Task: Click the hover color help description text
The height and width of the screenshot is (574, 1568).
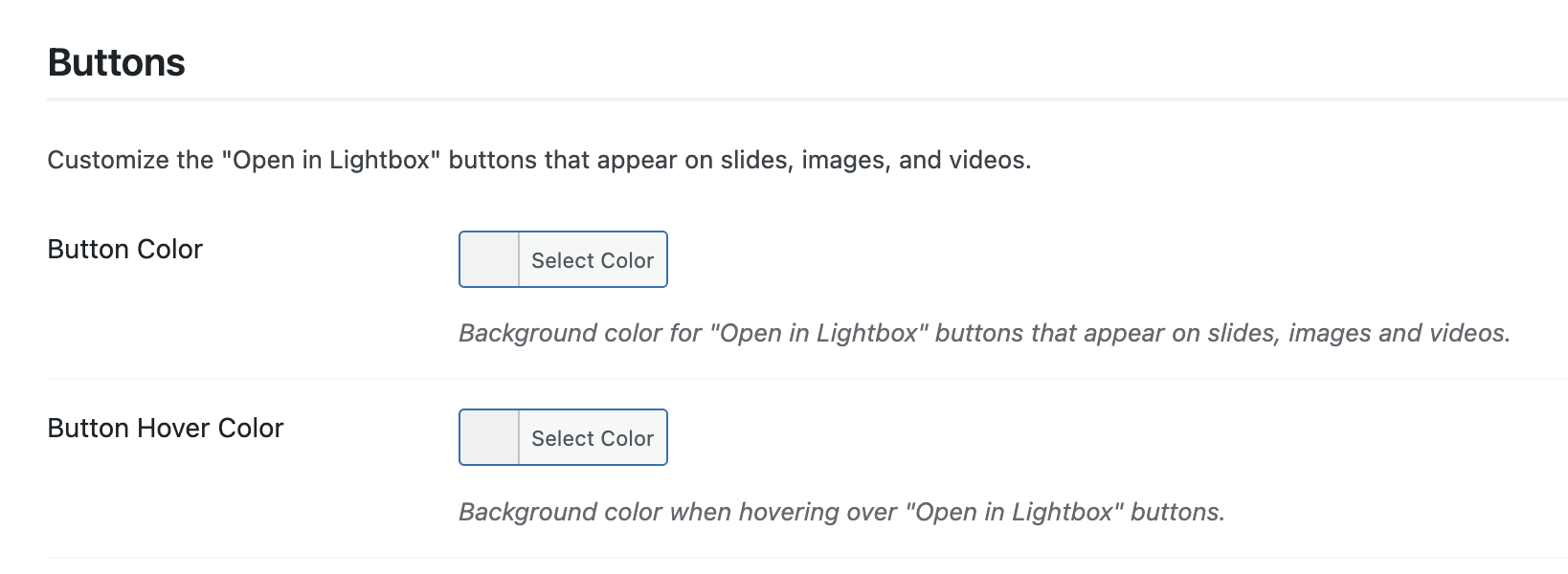Action: (841, 512)
